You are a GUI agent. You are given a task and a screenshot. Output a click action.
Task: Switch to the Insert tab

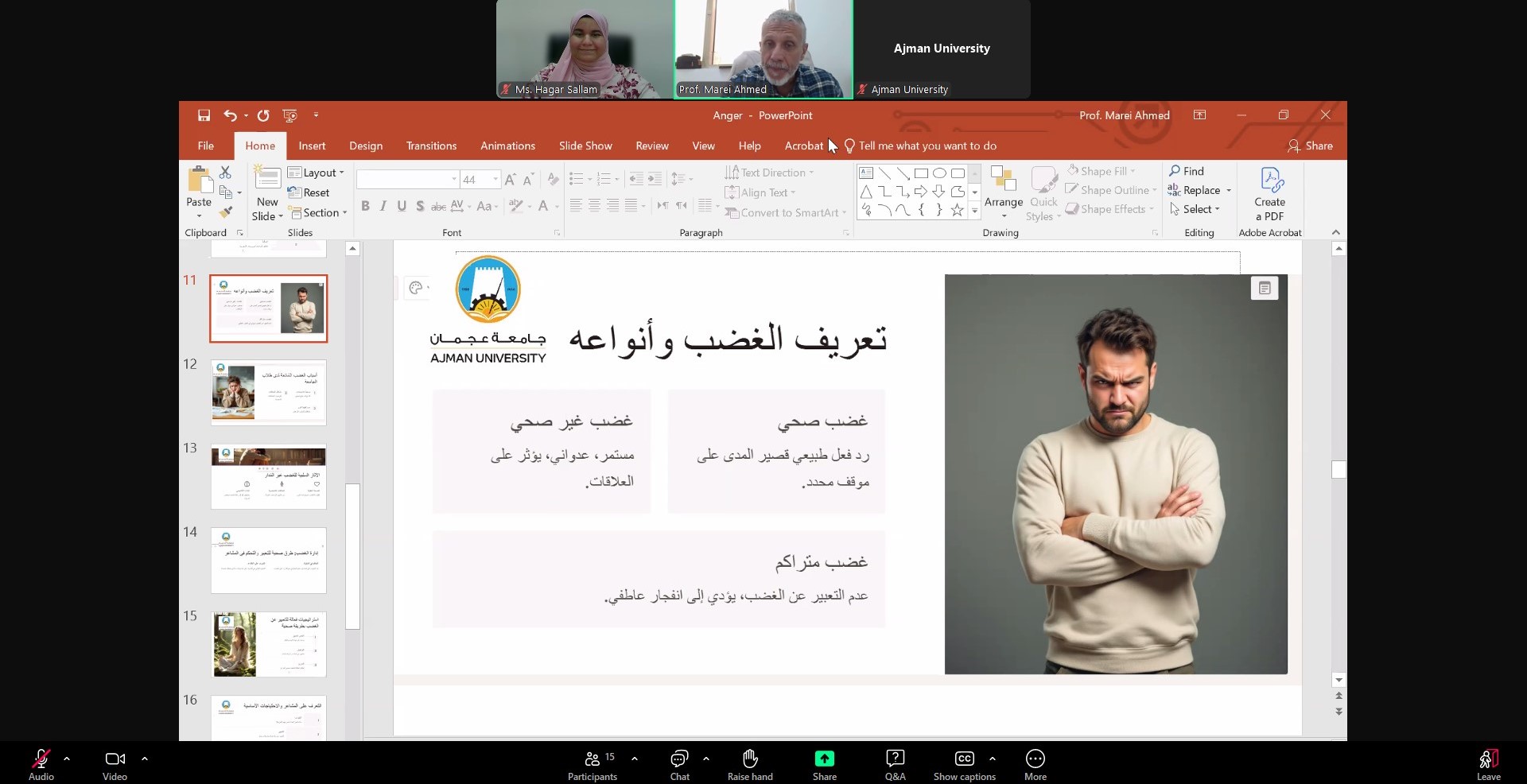coord(312,146)
